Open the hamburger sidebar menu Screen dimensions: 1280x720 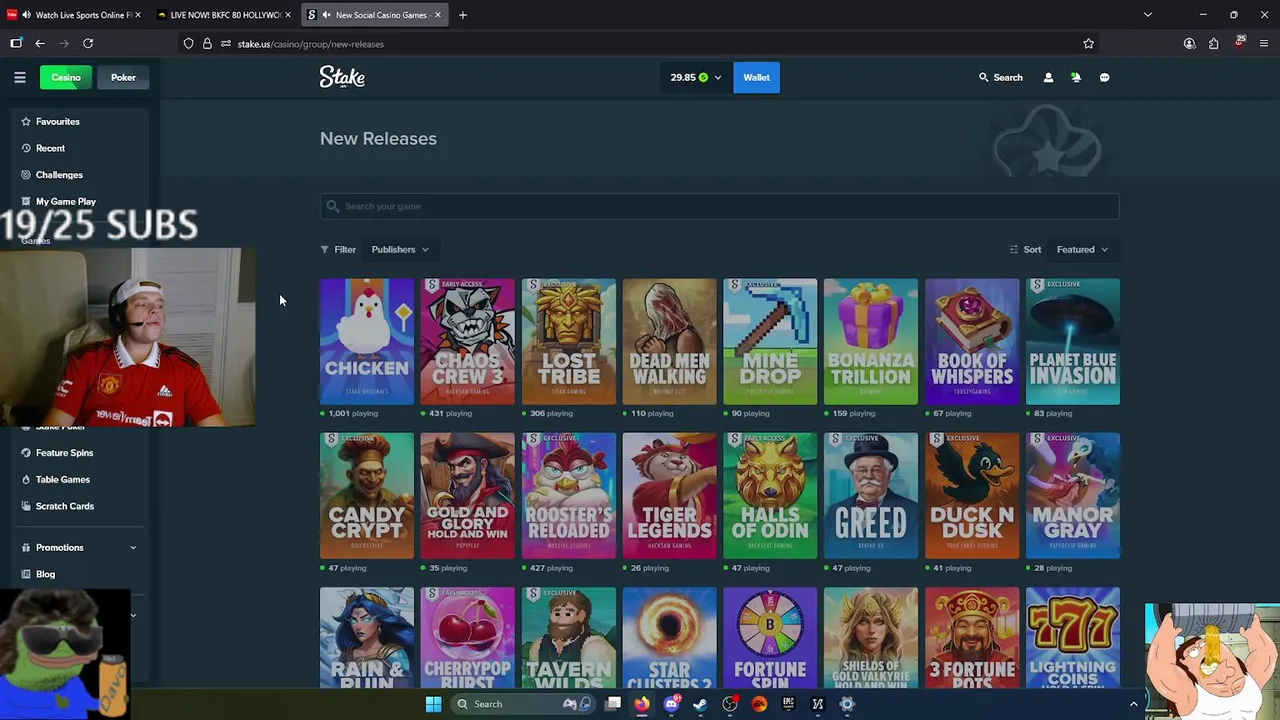point(19,77)
